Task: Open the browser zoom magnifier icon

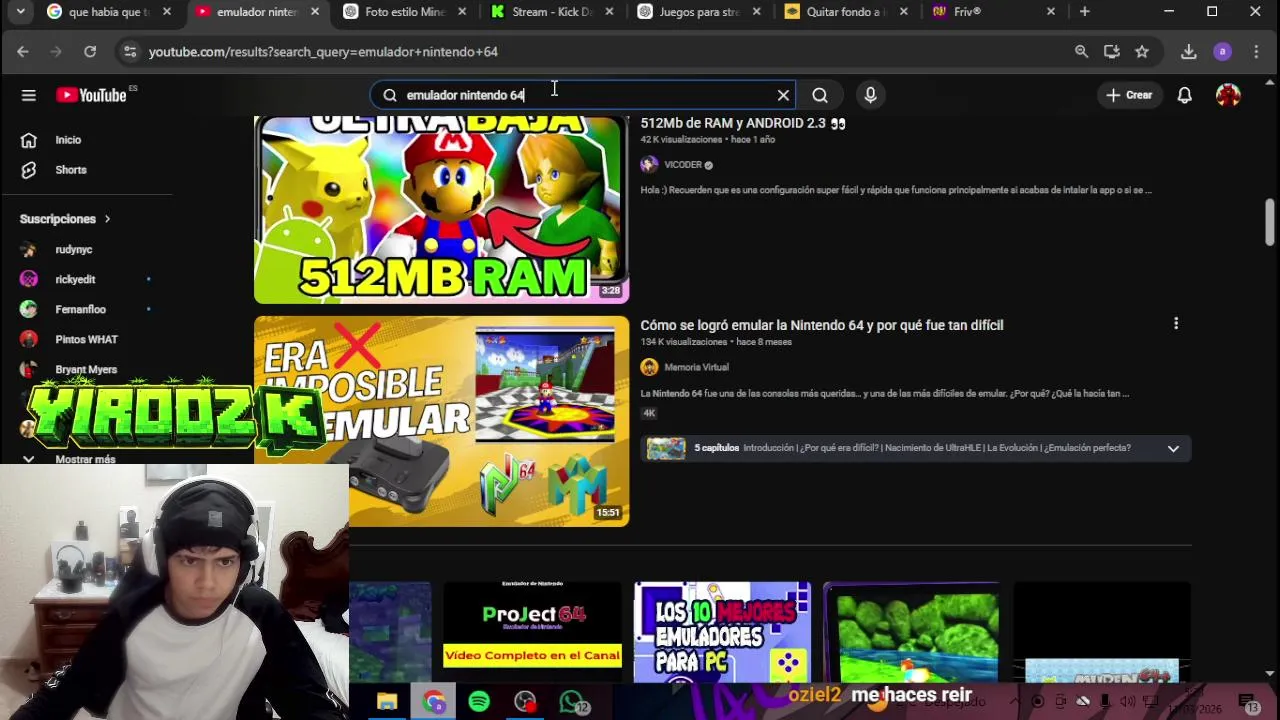Action: tap(1081, 51)
